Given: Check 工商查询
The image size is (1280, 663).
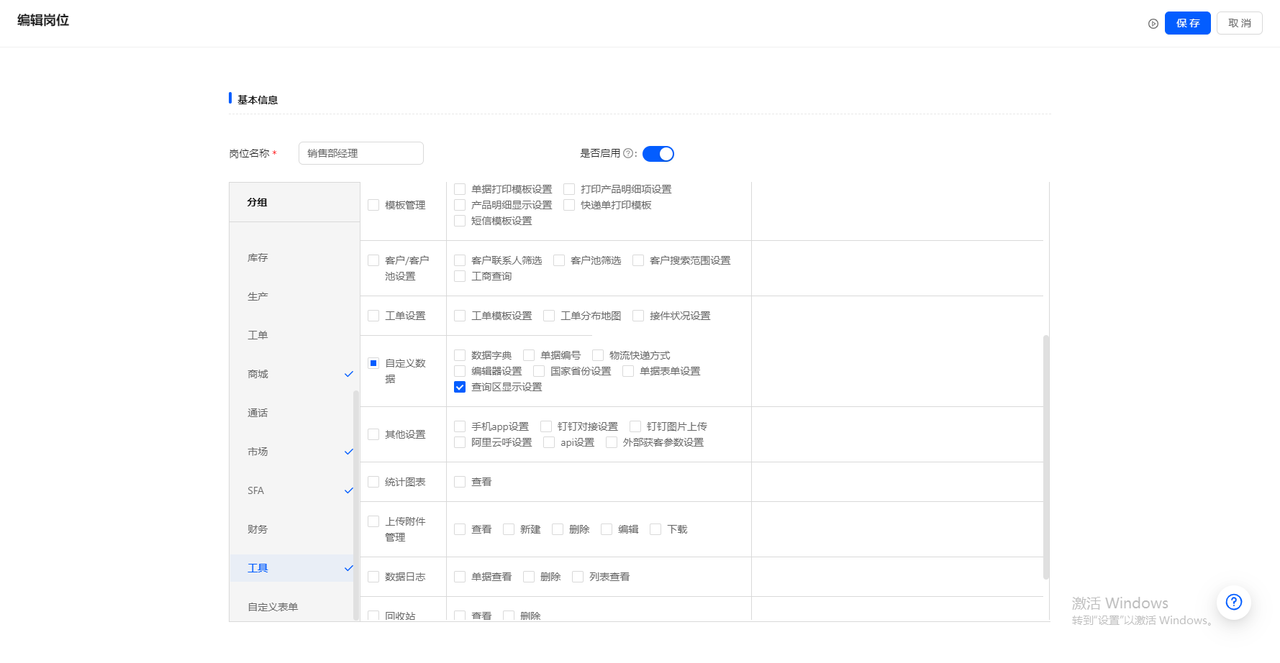Looking at the screenshot, I should (460, 276).
